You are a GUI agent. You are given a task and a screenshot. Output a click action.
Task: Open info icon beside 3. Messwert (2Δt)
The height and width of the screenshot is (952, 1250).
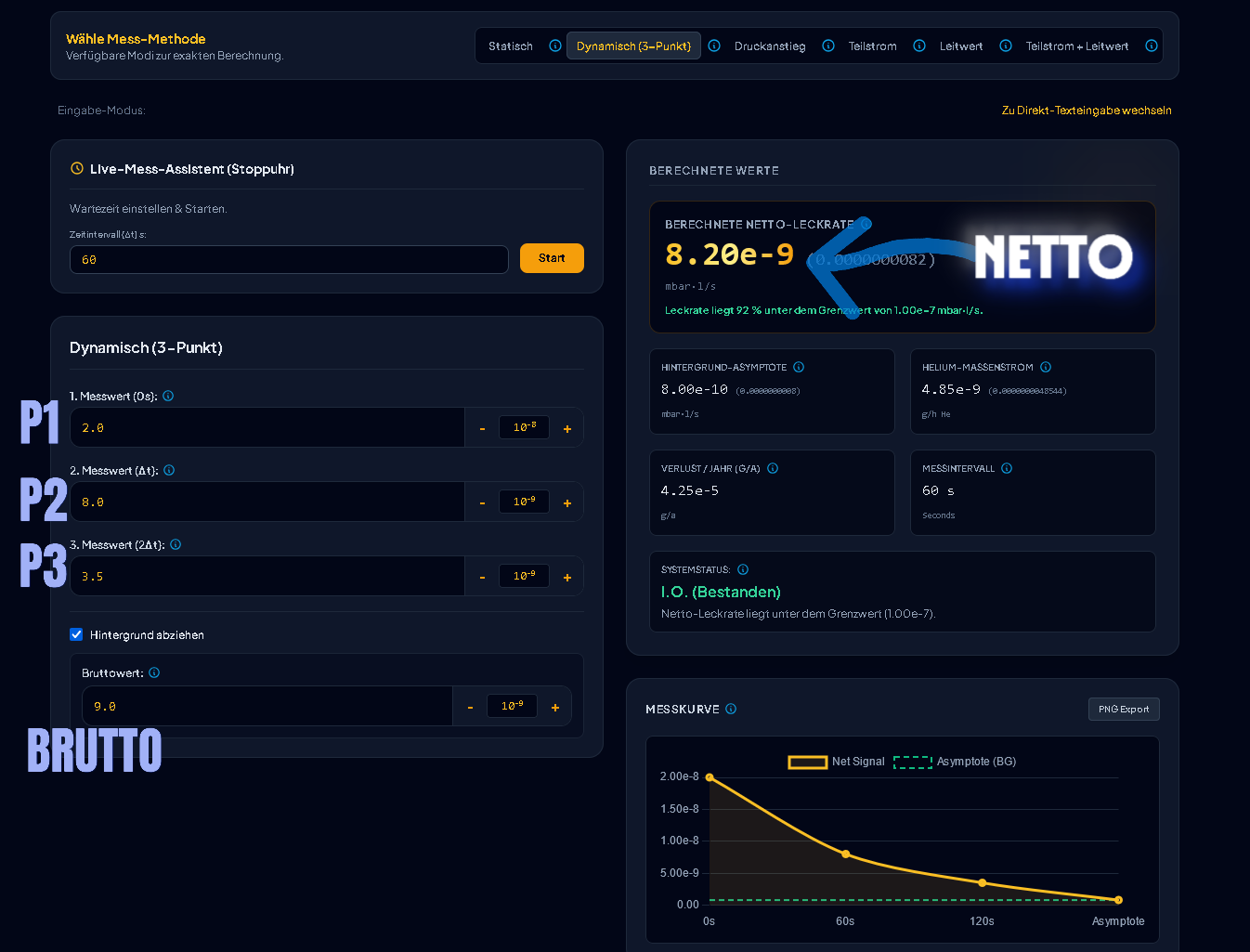[176, 544]
